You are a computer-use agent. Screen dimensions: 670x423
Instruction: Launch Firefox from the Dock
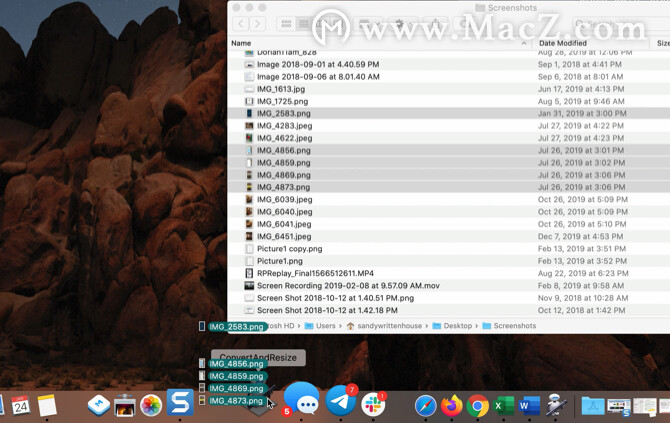[x=452, y=405]
